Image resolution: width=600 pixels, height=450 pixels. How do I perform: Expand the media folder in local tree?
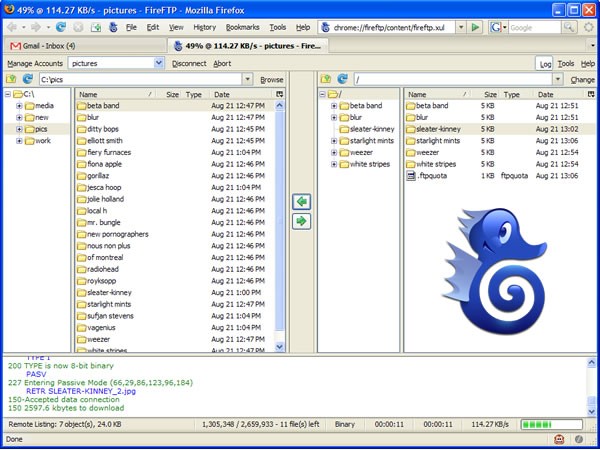tap(19, 106)
